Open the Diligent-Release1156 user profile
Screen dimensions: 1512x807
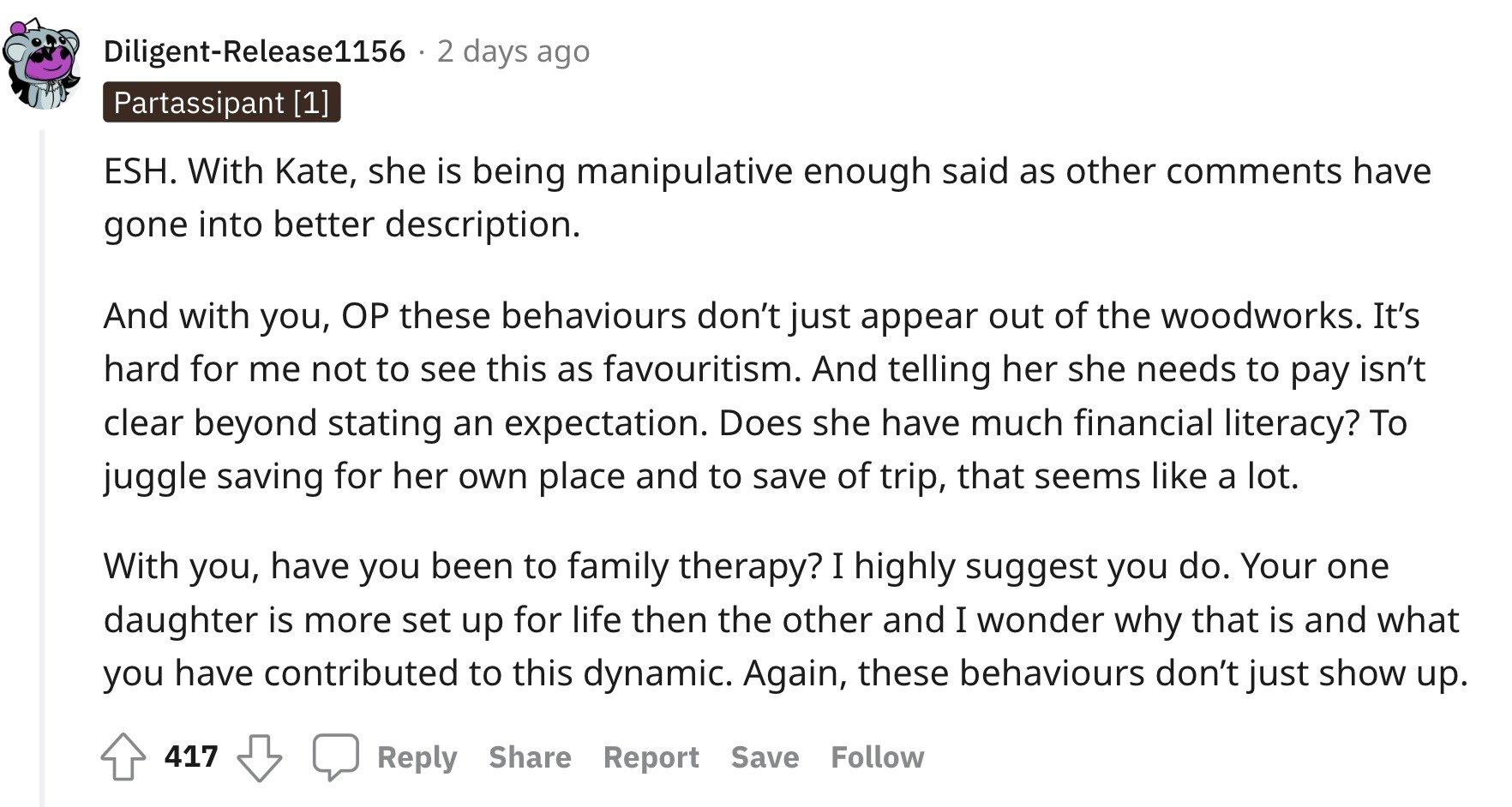254,51
